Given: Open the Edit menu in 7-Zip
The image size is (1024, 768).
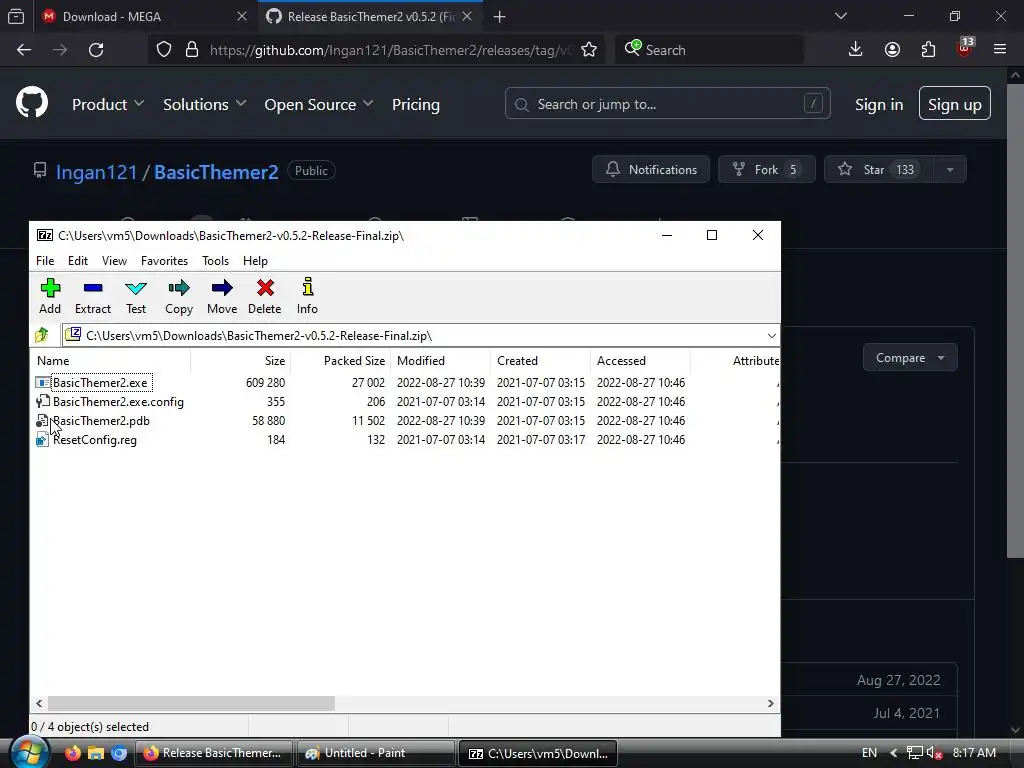Looking at the screenshot, I should pyautogui.click(x=78, y=261).
